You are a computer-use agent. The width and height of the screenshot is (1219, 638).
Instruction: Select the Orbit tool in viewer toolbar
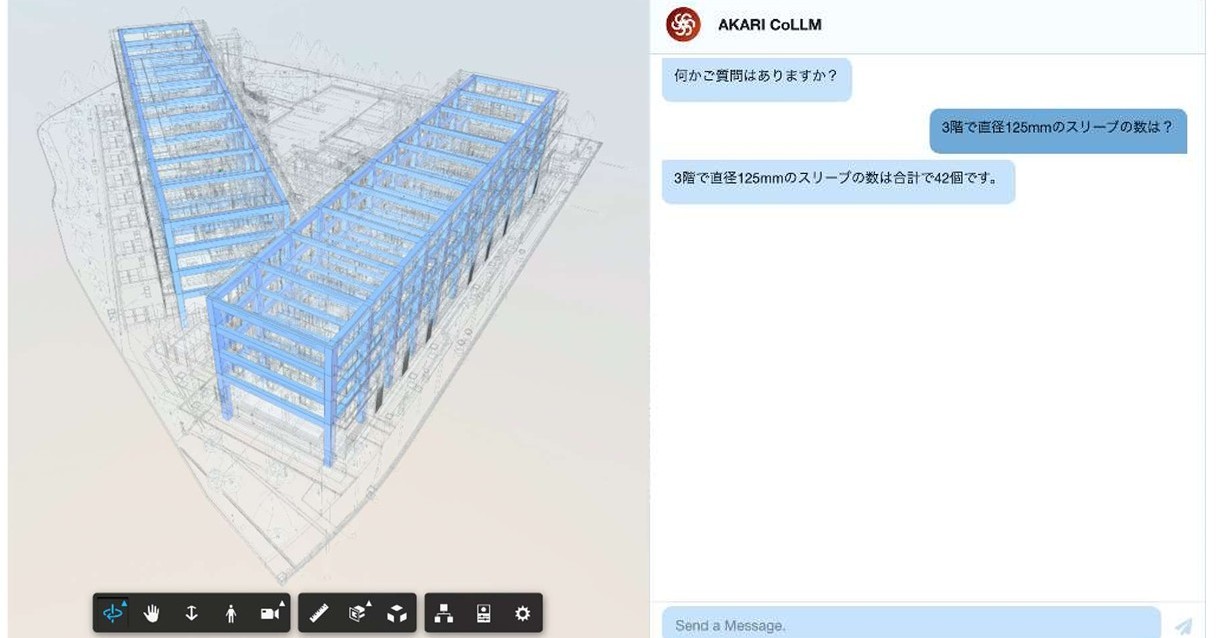(114, 613)
